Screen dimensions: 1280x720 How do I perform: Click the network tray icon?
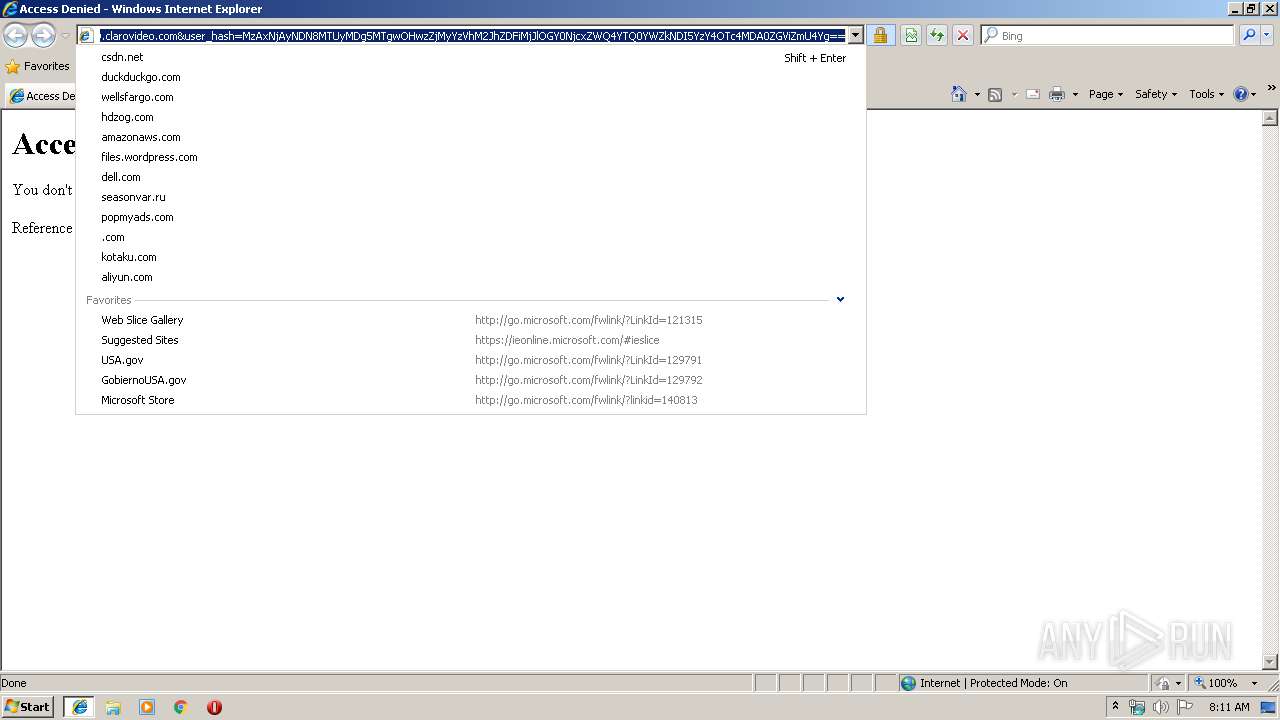tap(1136, 707)
